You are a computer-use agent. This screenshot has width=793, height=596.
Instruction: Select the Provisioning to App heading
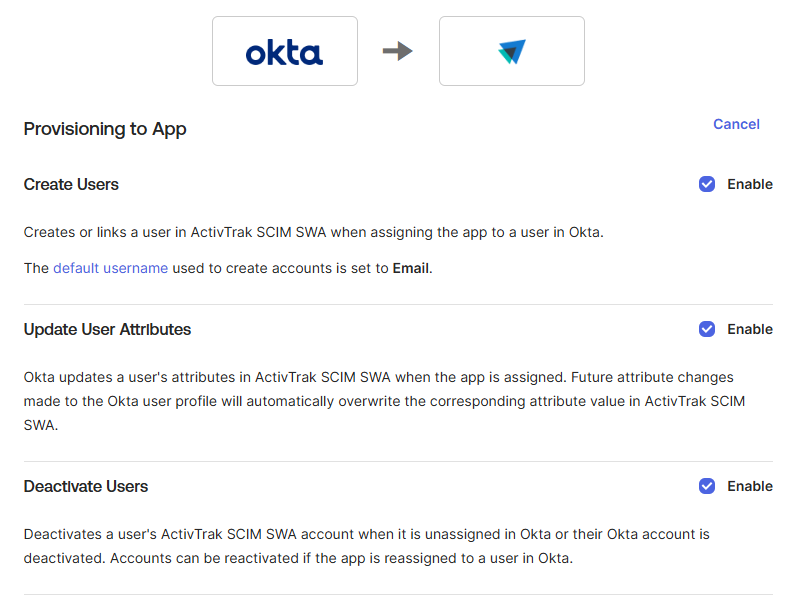click(x=105, y=129)
